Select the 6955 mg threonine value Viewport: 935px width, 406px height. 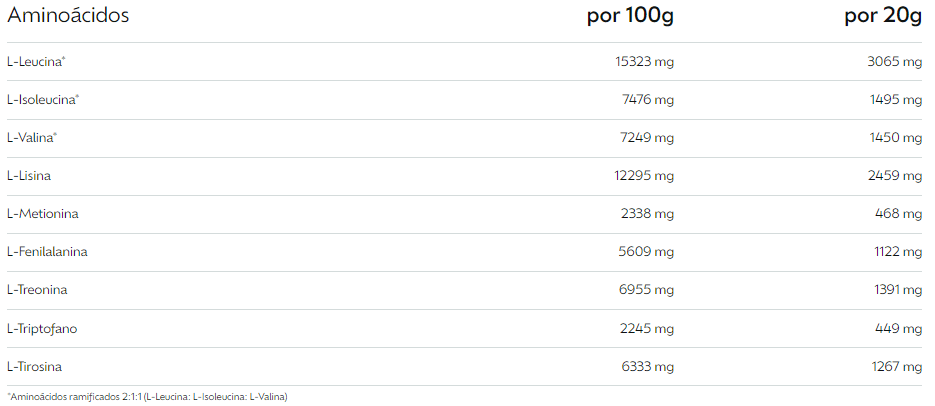click(646, 290)
